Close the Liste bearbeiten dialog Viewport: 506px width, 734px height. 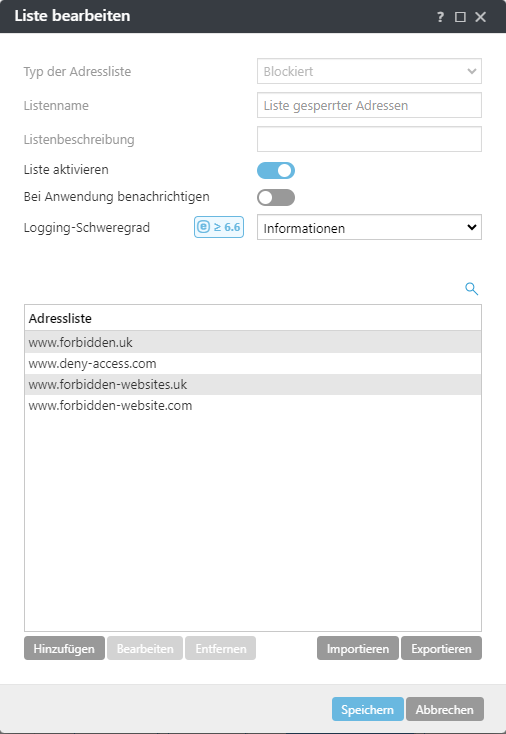point(480,17)
